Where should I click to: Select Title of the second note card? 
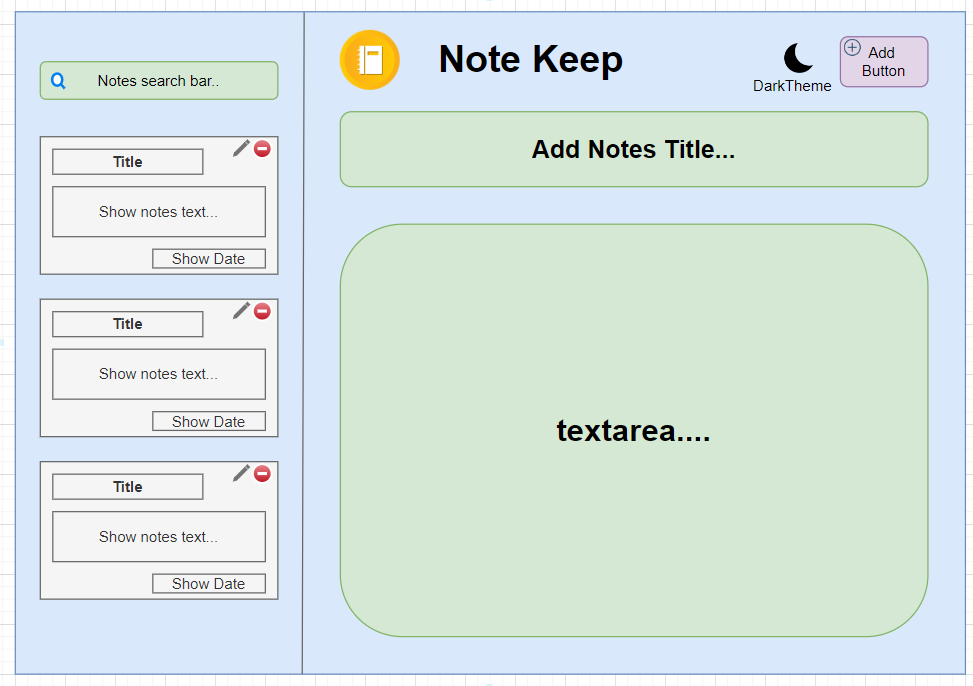pyautogui.click(x=128, y=324)
